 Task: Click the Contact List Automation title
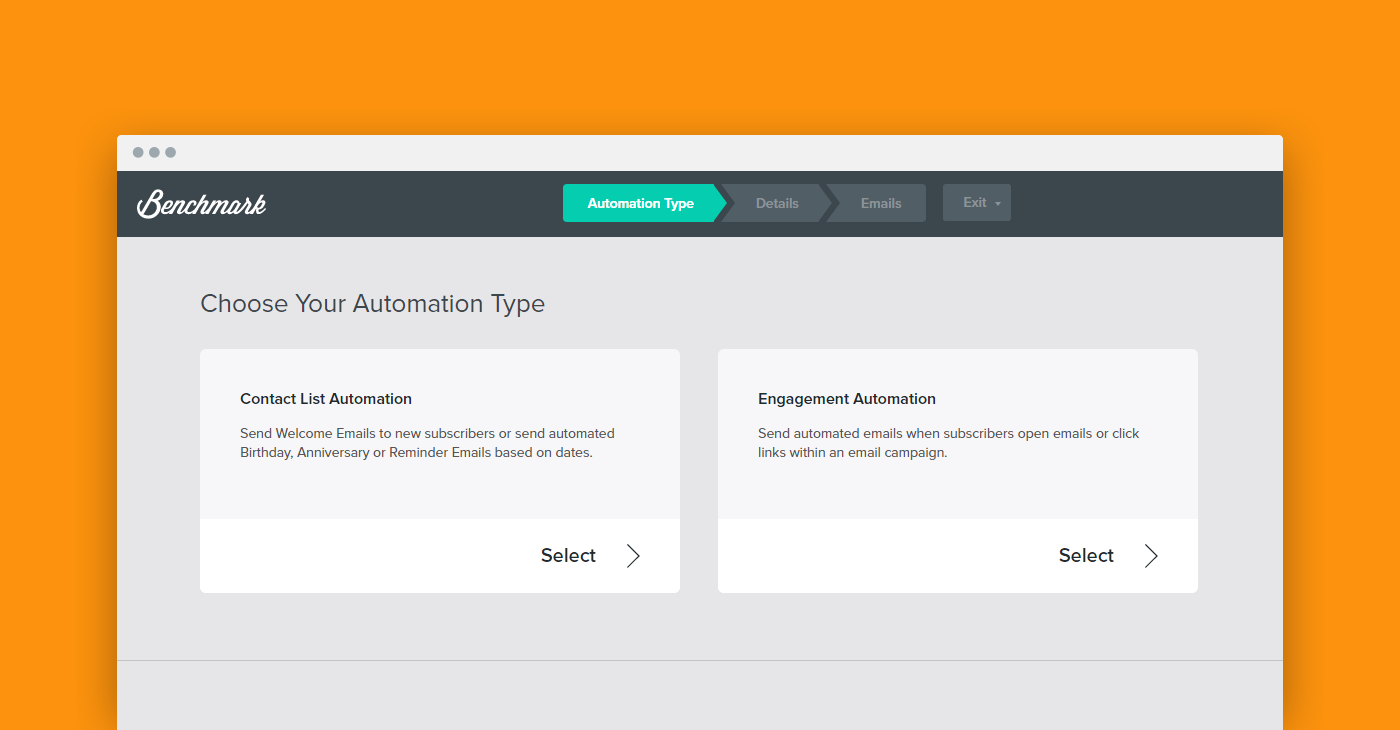(x=326, y=399)
